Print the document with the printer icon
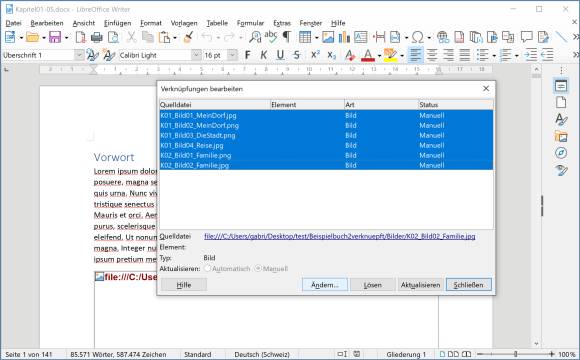Screen dimensions: 580x360 [x=97, y=37]
